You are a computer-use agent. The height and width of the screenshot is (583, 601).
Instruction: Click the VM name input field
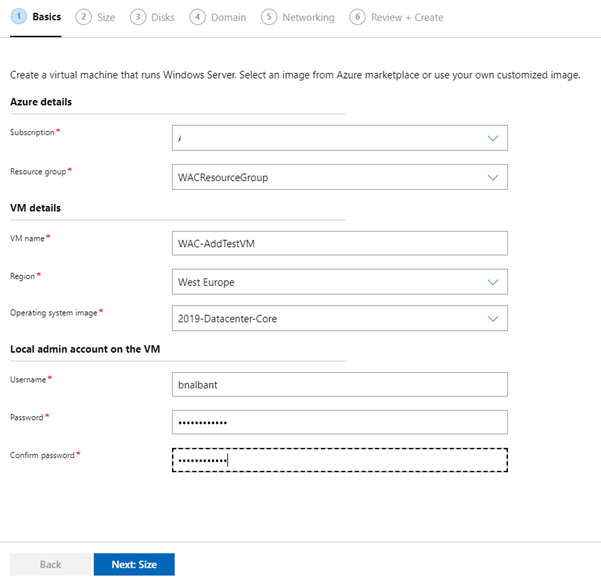[x=340, y=243]
